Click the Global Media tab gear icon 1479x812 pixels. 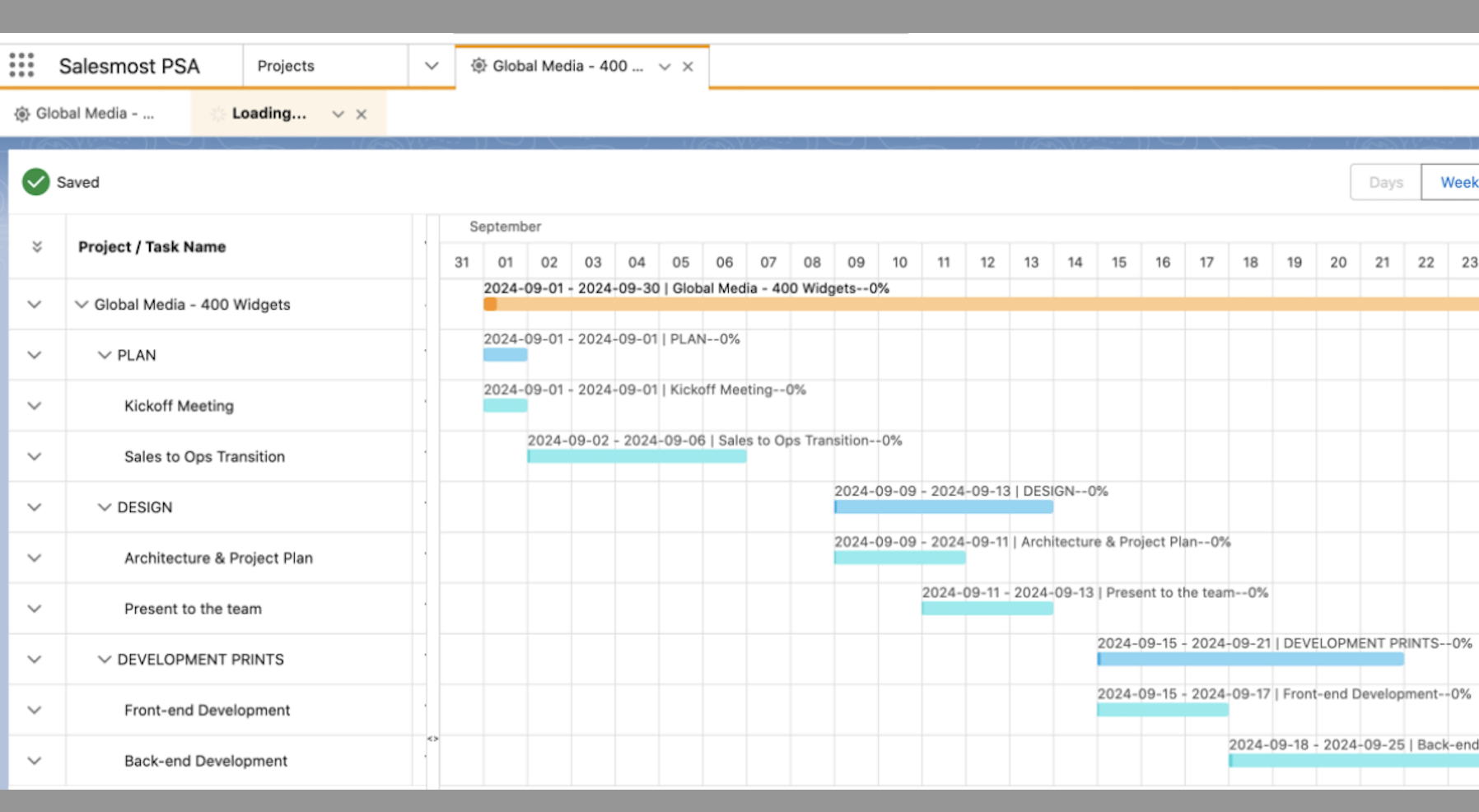pyautogui.click(x=478, y=66)
